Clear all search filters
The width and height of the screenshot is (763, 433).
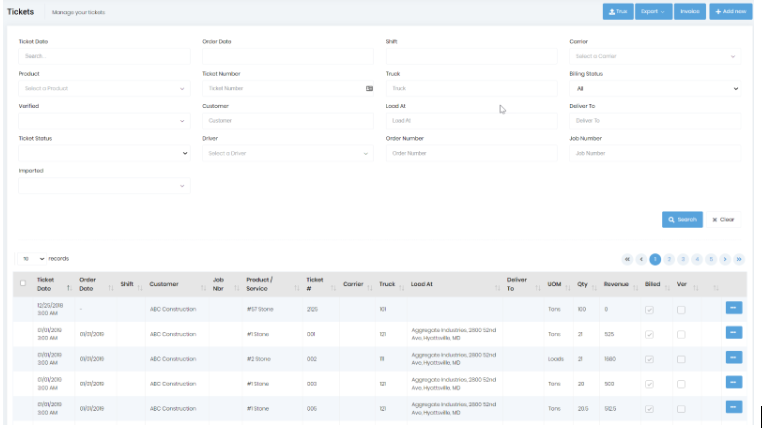click(x=723, y=219)
